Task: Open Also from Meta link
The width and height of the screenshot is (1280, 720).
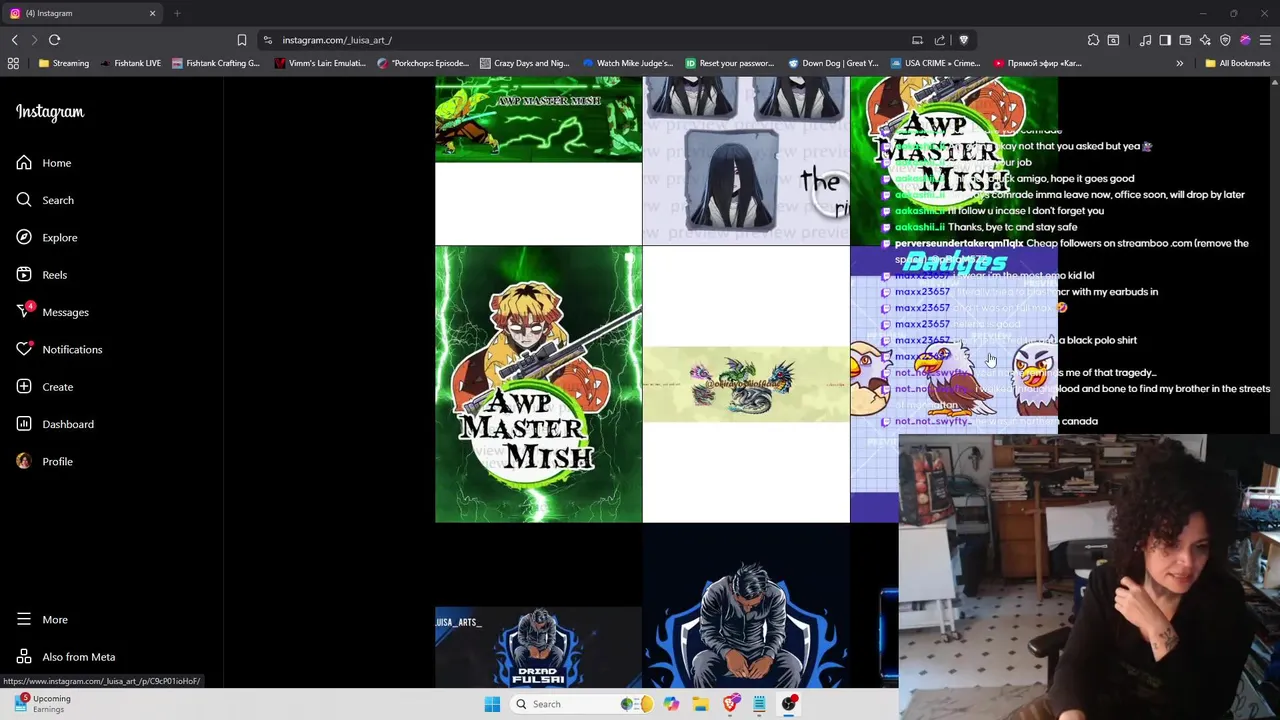Action: tap(65, 657)
